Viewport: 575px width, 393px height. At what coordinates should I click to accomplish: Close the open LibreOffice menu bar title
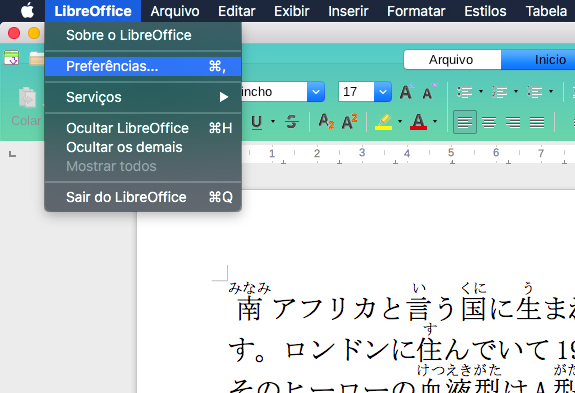[93, 11]
